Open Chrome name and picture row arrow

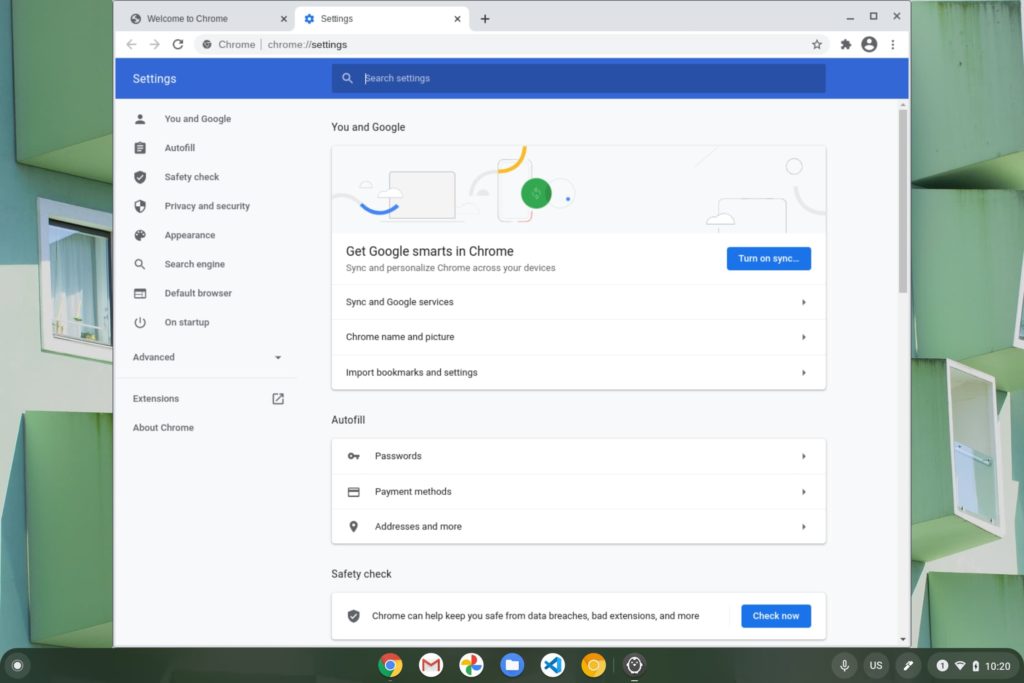point(803,338)
